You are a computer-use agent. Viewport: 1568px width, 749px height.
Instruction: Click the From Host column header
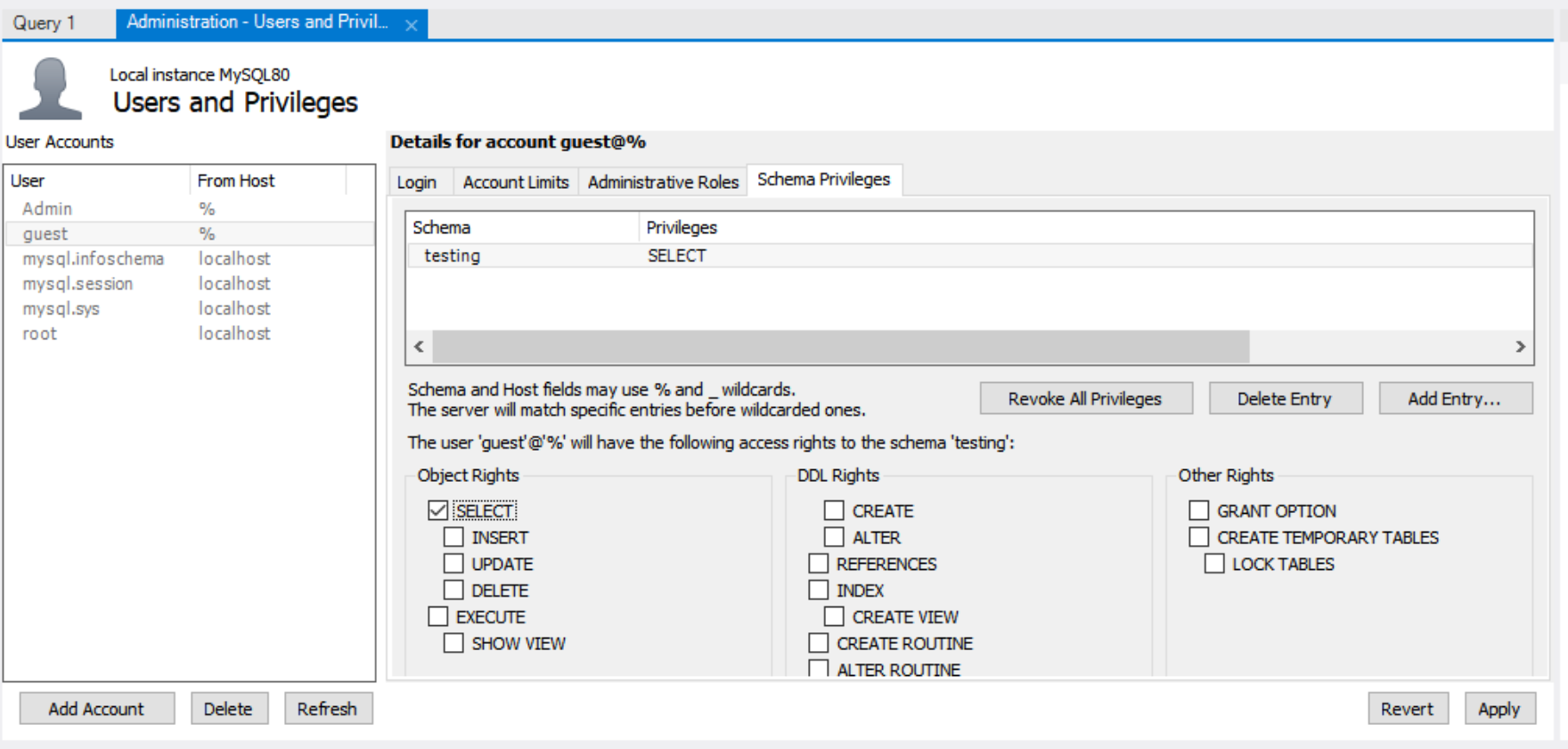pos(267,181)
